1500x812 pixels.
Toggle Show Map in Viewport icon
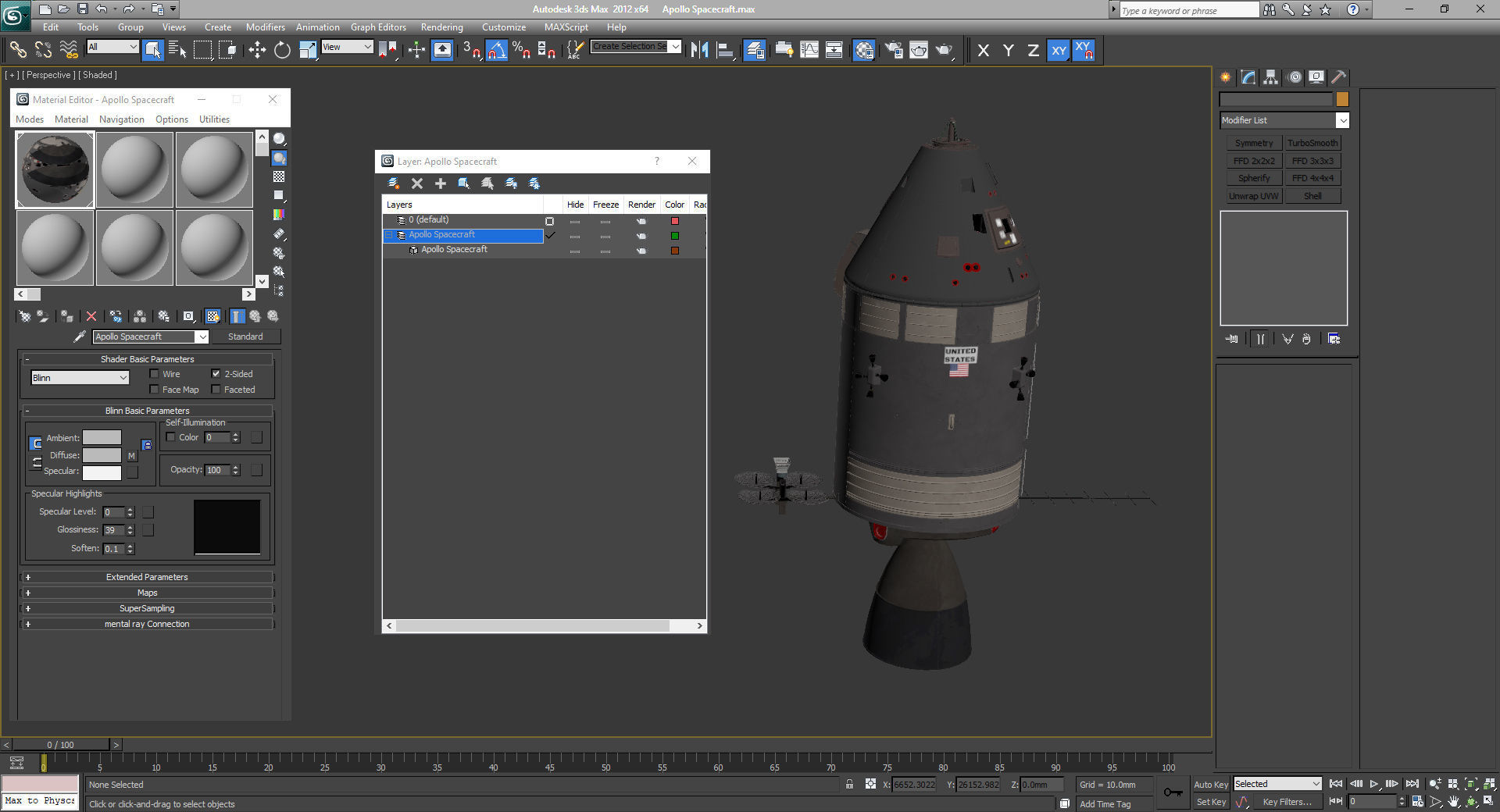coord(212,316)
